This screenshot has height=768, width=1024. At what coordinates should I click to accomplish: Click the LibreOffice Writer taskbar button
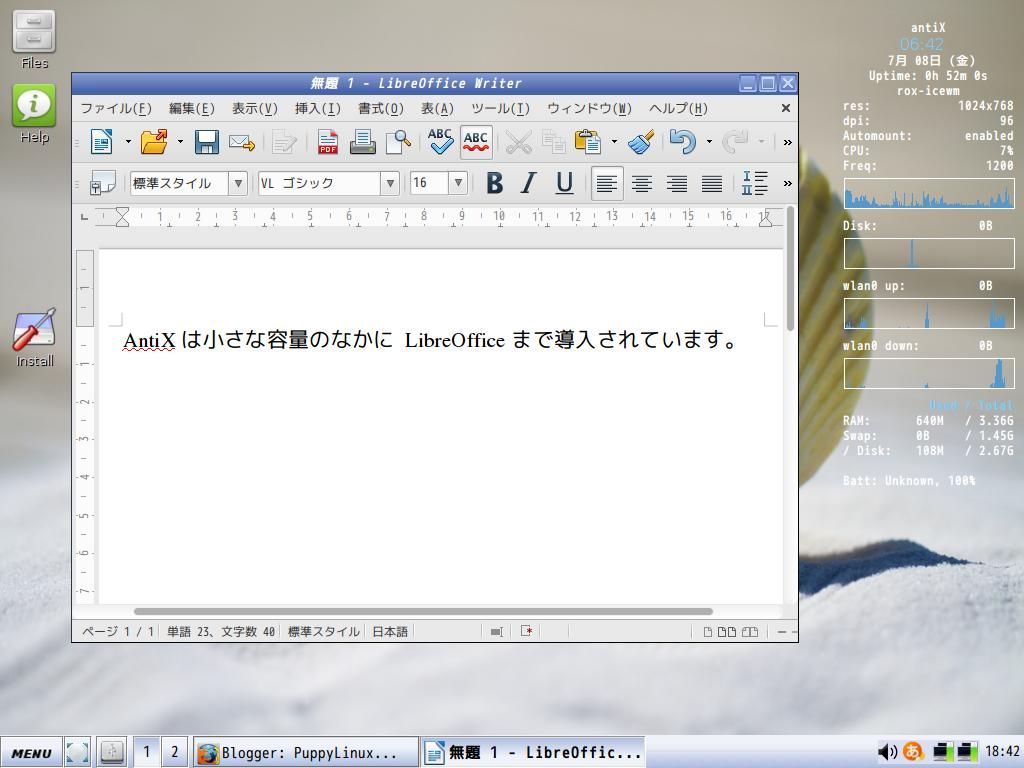click(x=532, y=753)
